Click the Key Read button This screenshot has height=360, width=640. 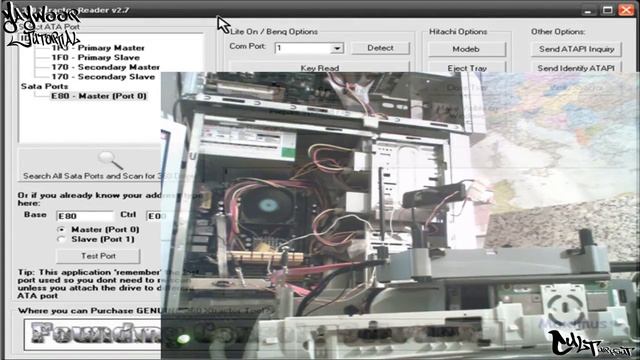tap(319, 67)
